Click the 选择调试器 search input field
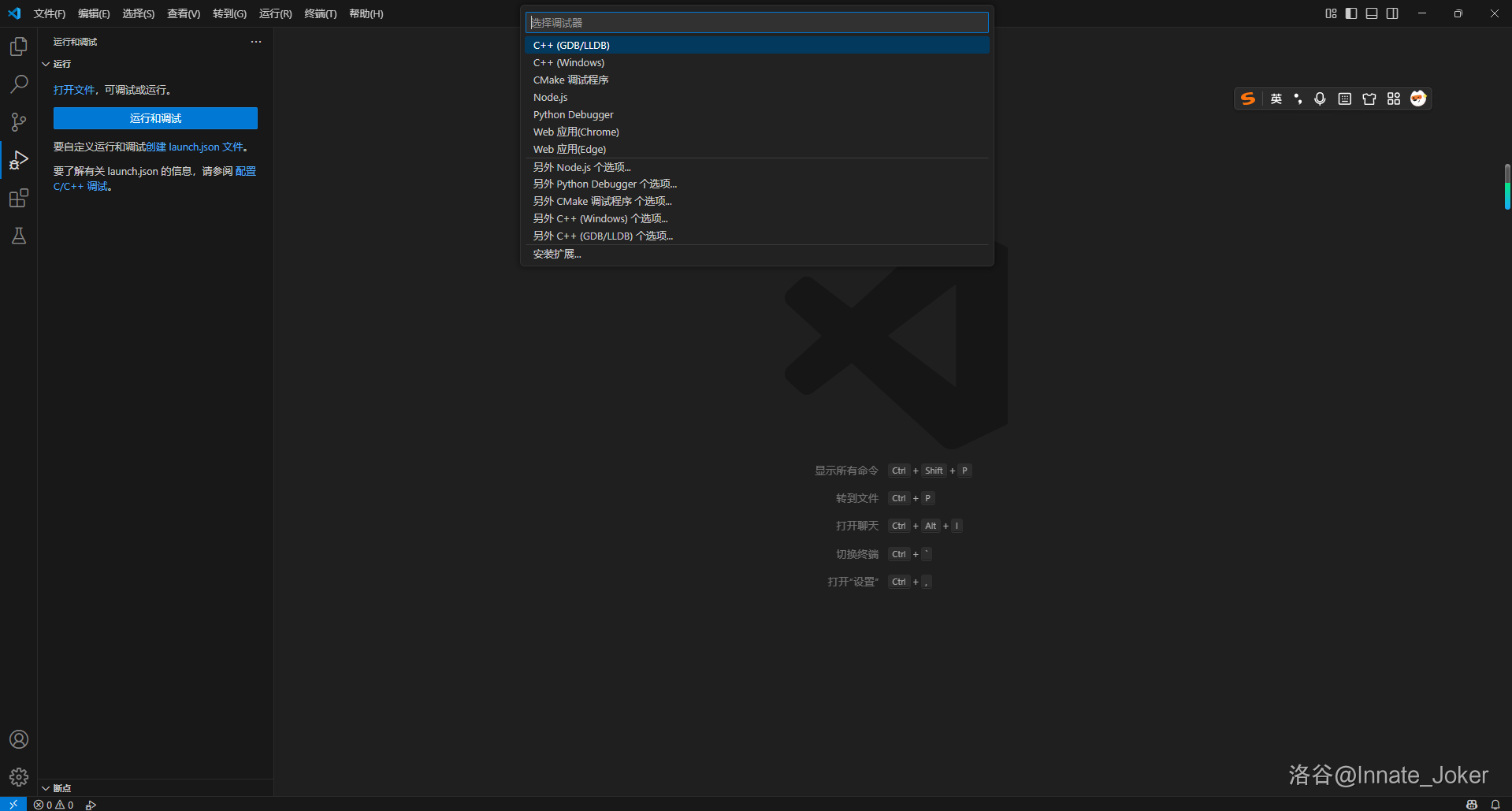1512x811 pixels. [756, 22]
